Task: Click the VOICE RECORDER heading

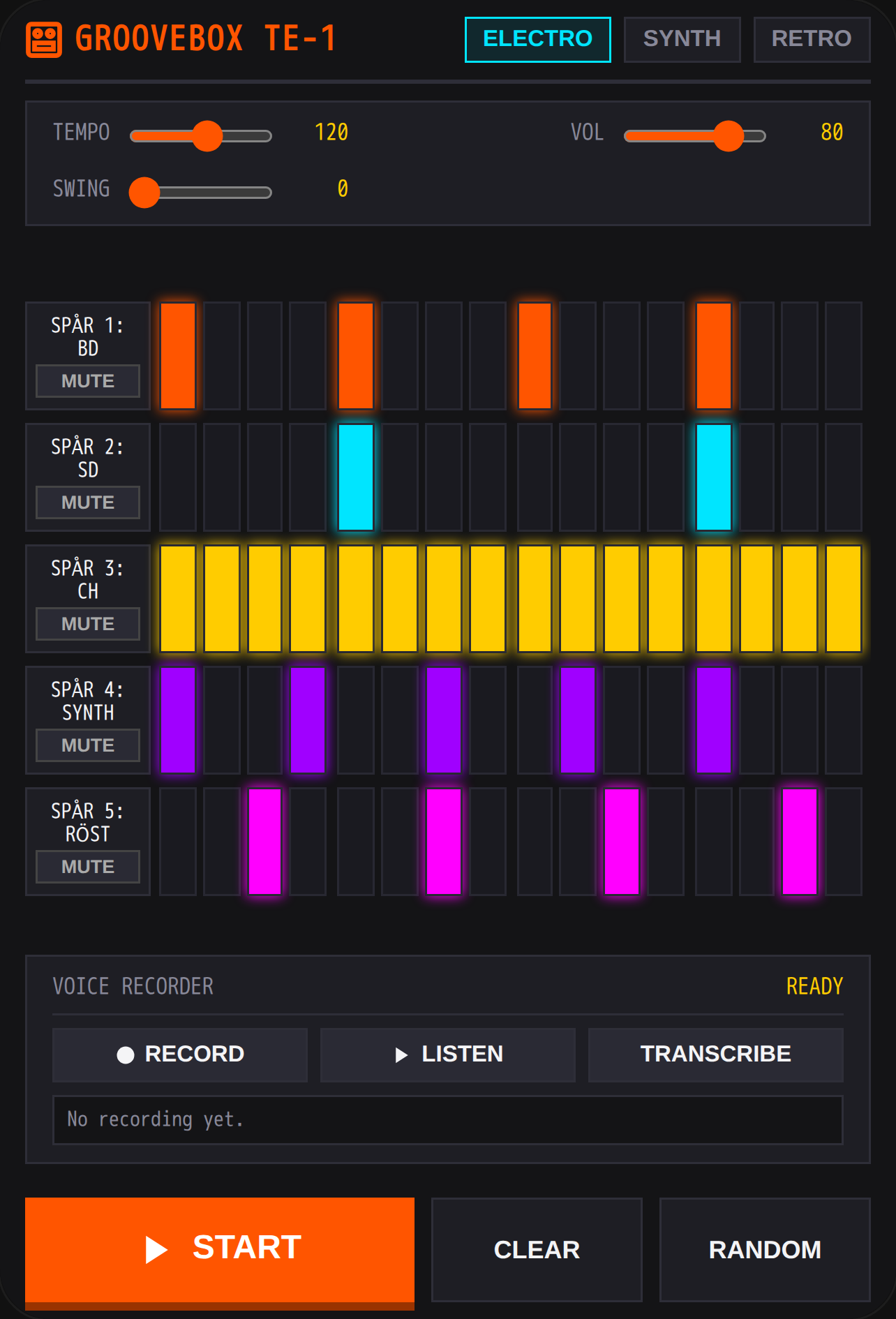Action: pyautogui.click(x=133, y=986)
